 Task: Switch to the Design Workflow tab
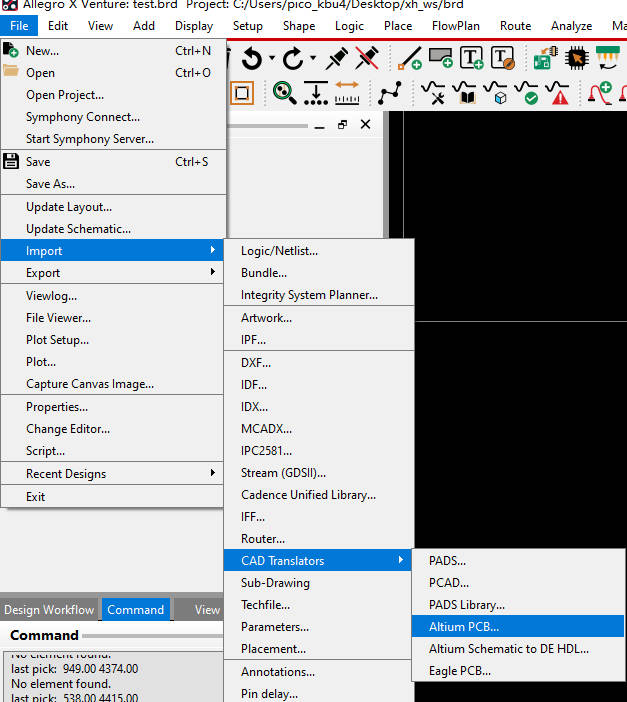click(x=49, y=609)
